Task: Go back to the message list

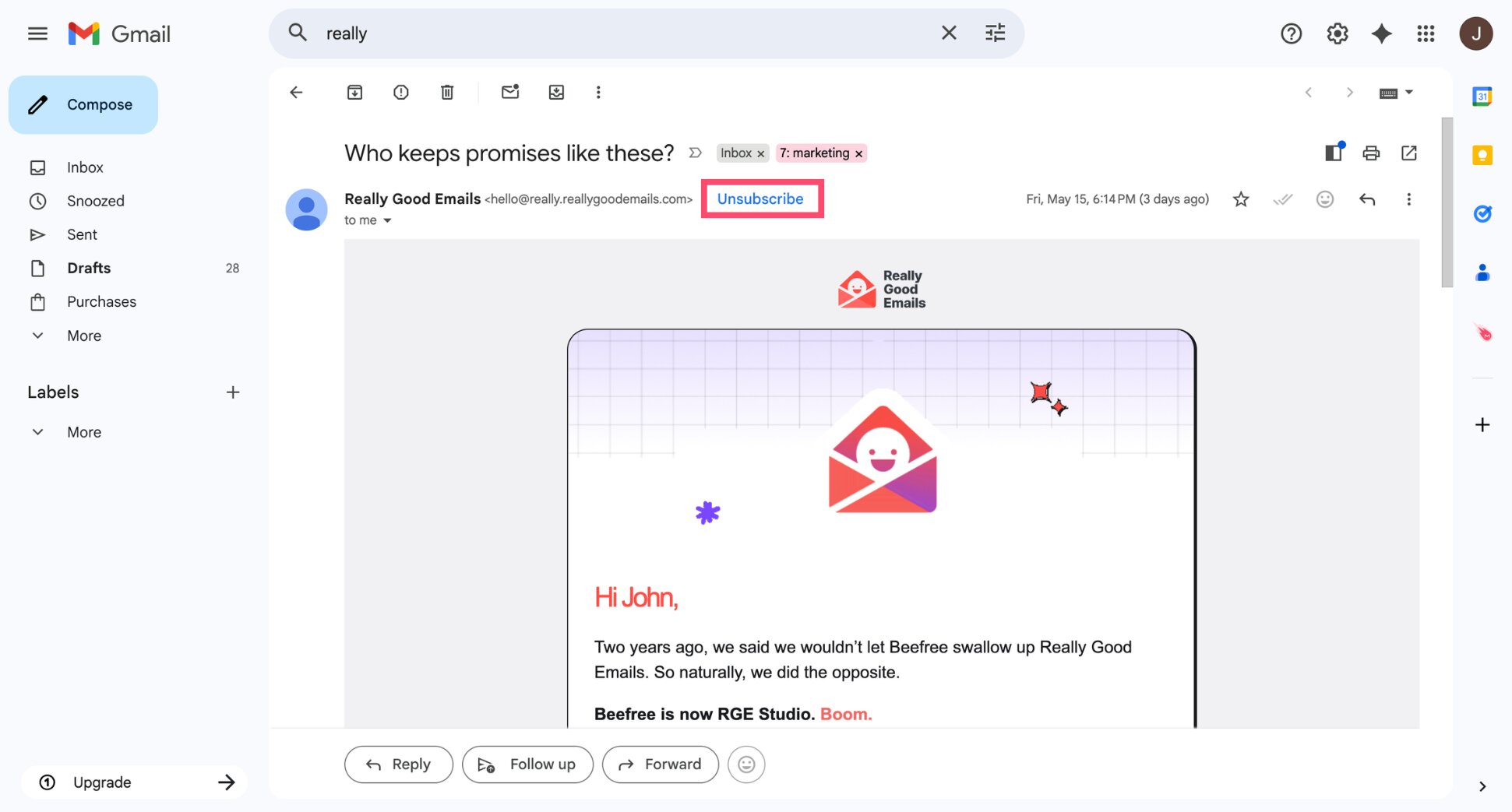Action: (x=296, y=93)
